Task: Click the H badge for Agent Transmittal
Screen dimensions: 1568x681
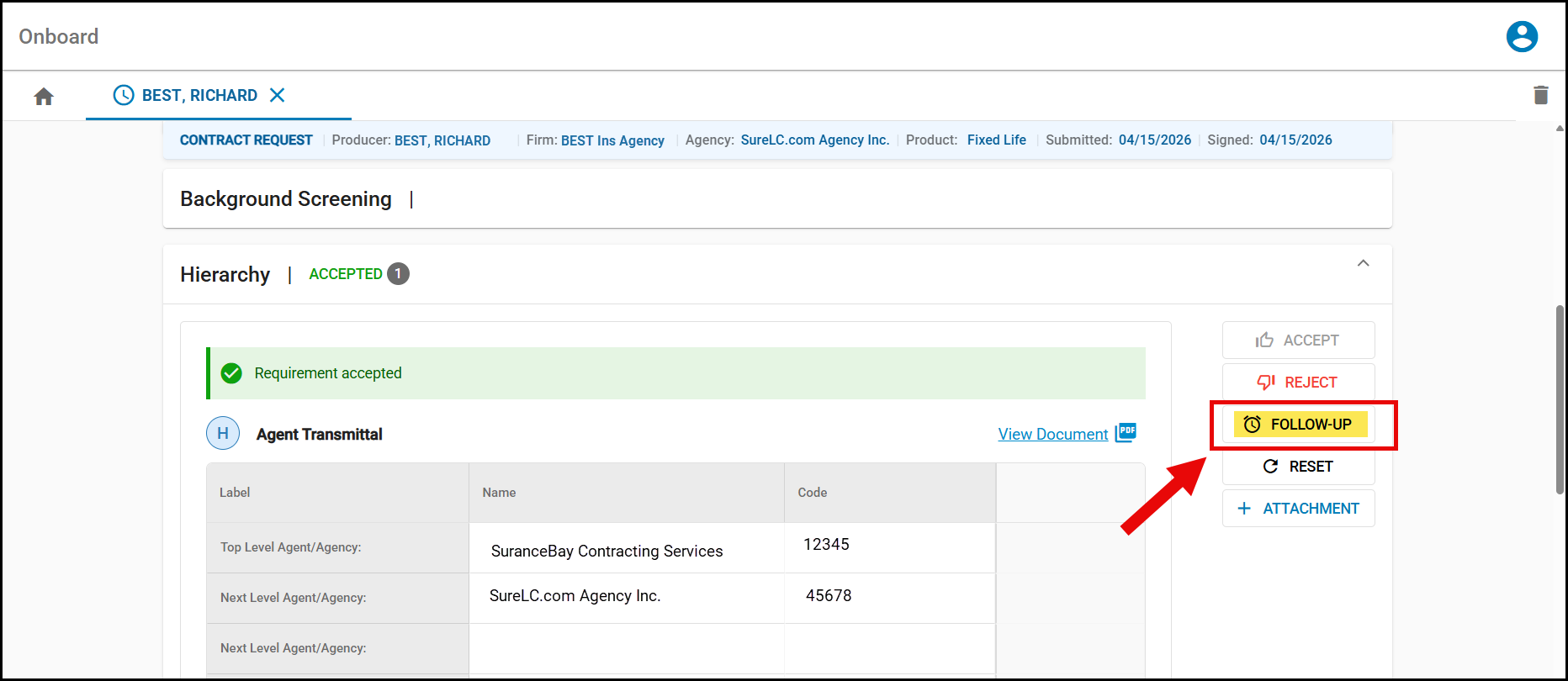Action: pyautogui.click(x=223, y=433)
